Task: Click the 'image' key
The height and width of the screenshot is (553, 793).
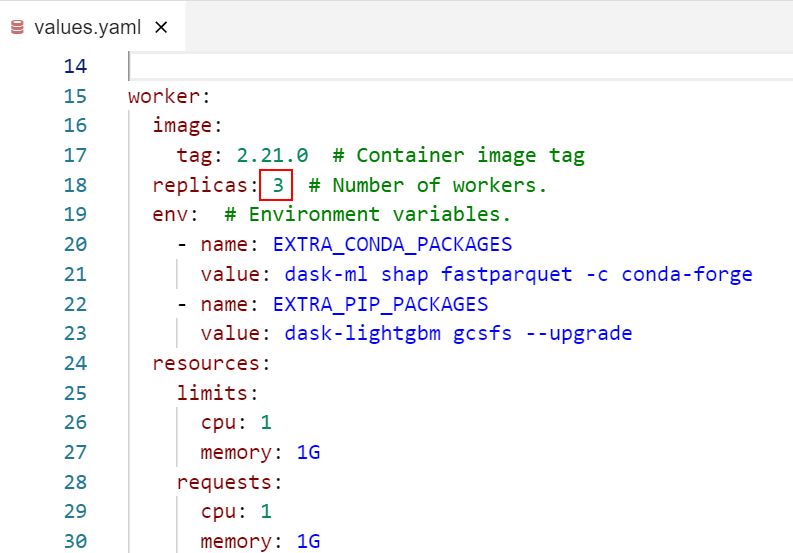Action: 182,125
